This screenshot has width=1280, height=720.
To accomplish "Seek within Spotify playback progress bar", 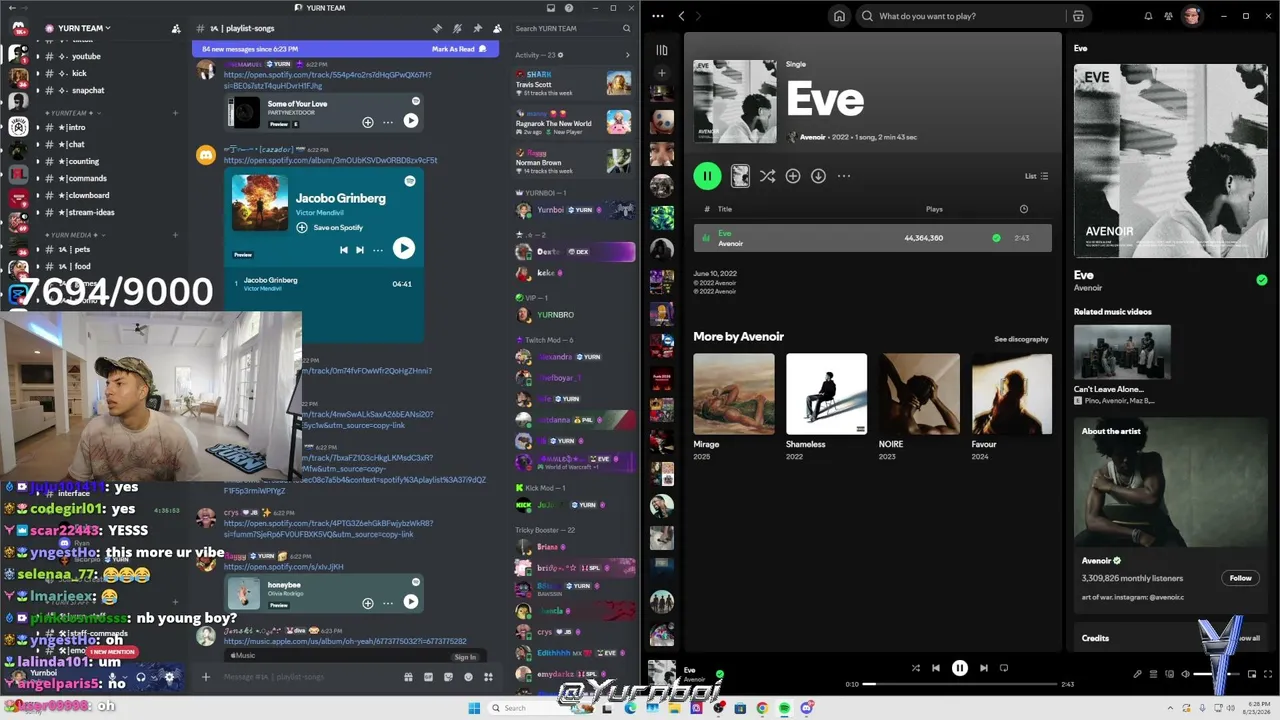I will point(960,684).
